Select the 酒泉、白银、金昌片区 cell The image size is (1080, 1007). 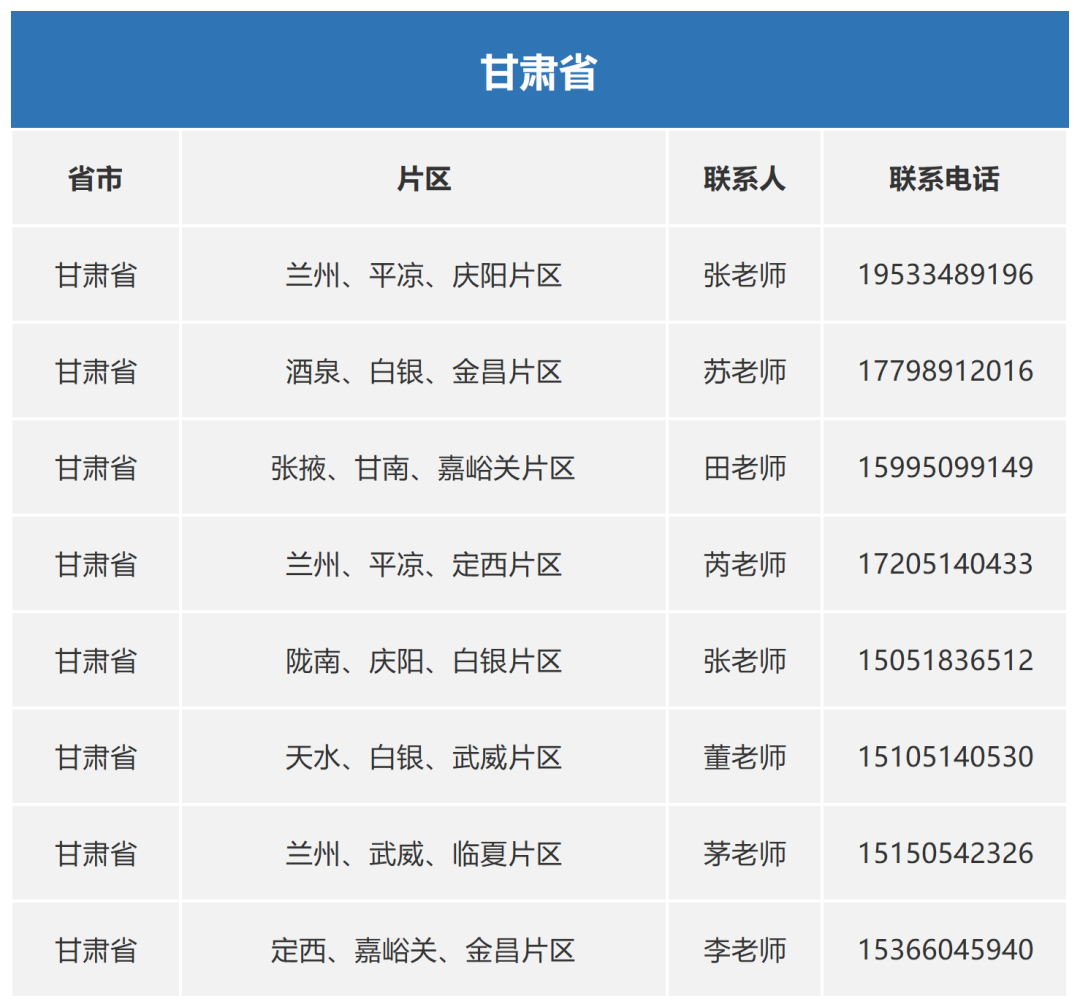[424, 371]
